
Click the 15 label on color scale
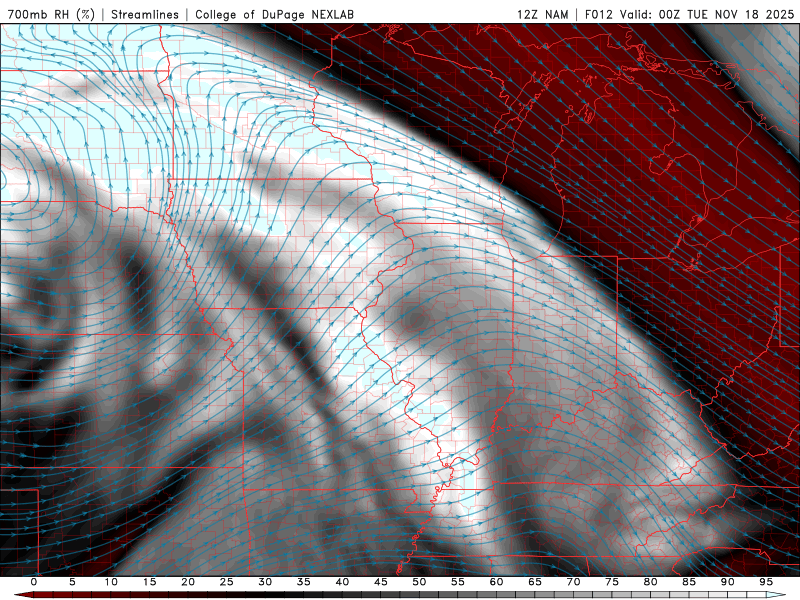(149, 582)
